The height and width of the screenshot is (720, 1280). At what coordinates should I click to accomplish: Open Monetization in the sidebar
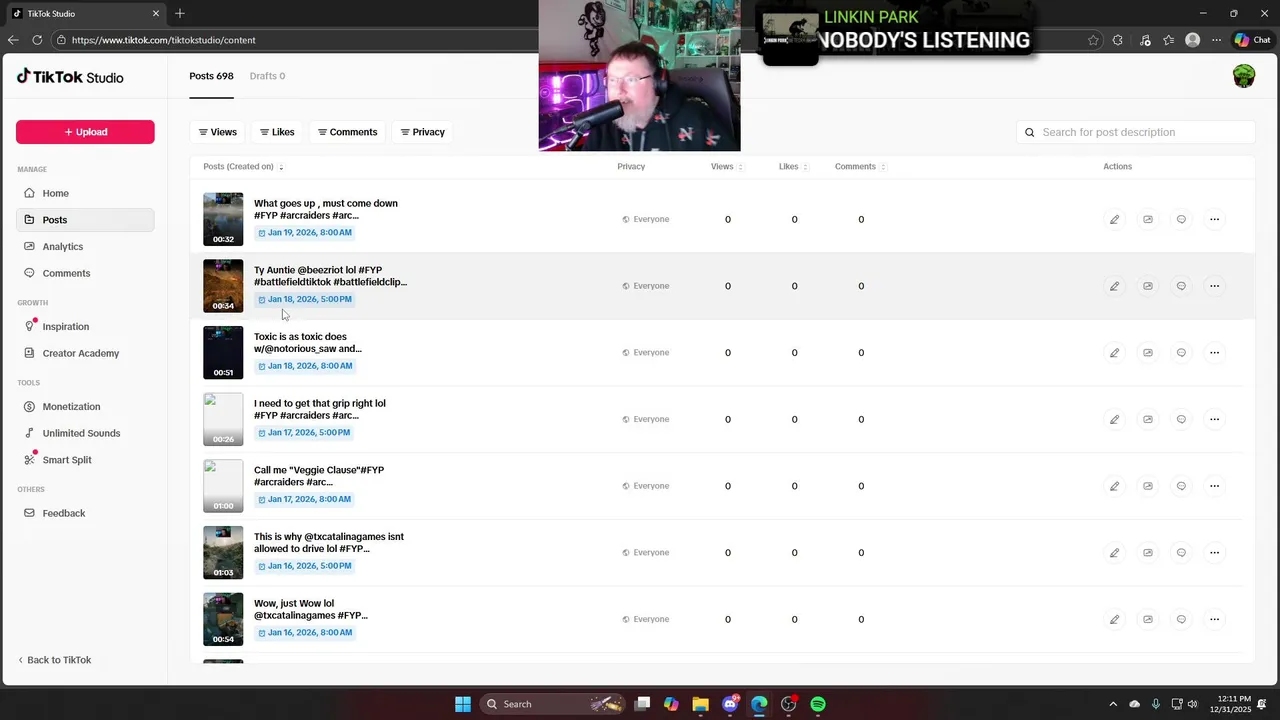pos(85,407)
